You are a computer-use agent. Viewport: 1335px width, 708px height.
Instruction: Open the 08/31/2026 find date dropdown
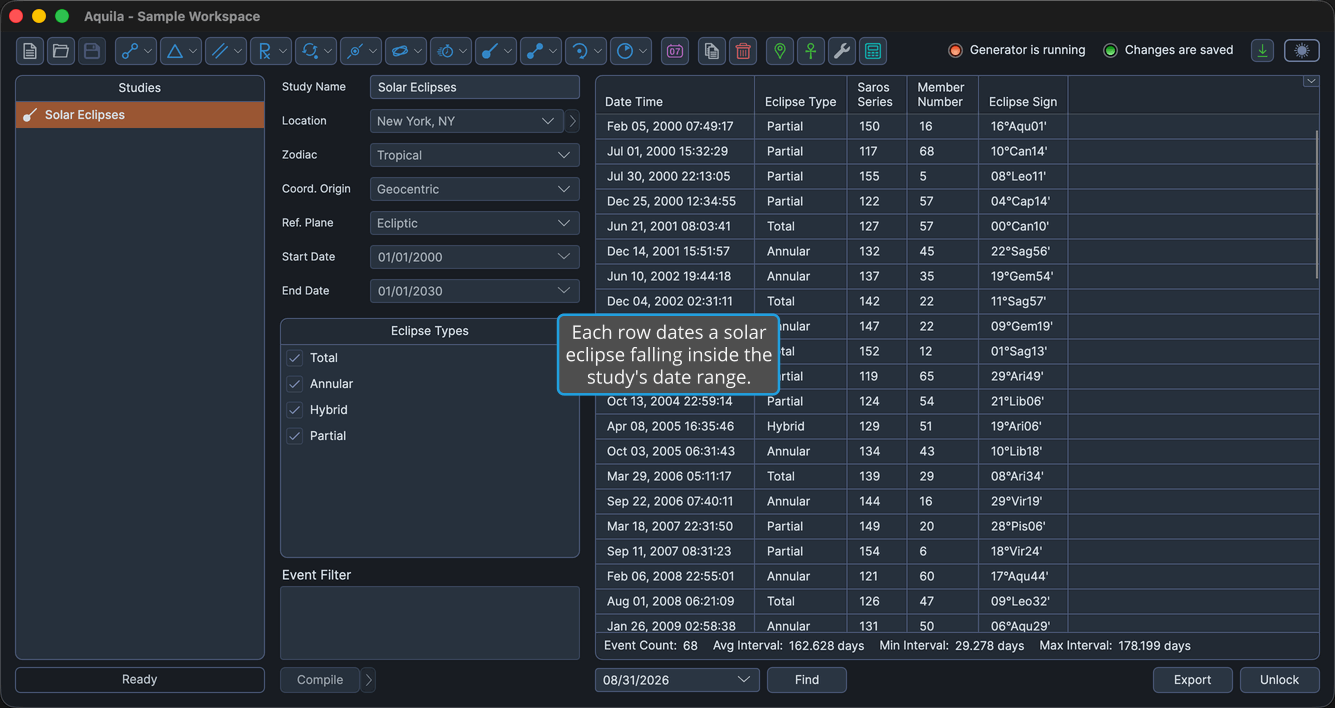pyautogui.click(x=677, y=680)
